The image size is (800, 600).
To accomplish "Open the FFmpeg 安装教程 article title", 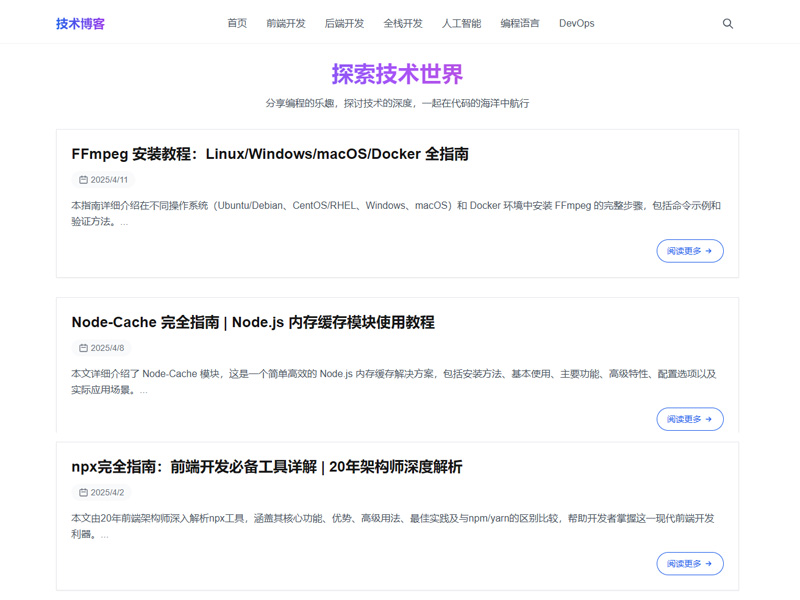I will coord(270,154).
